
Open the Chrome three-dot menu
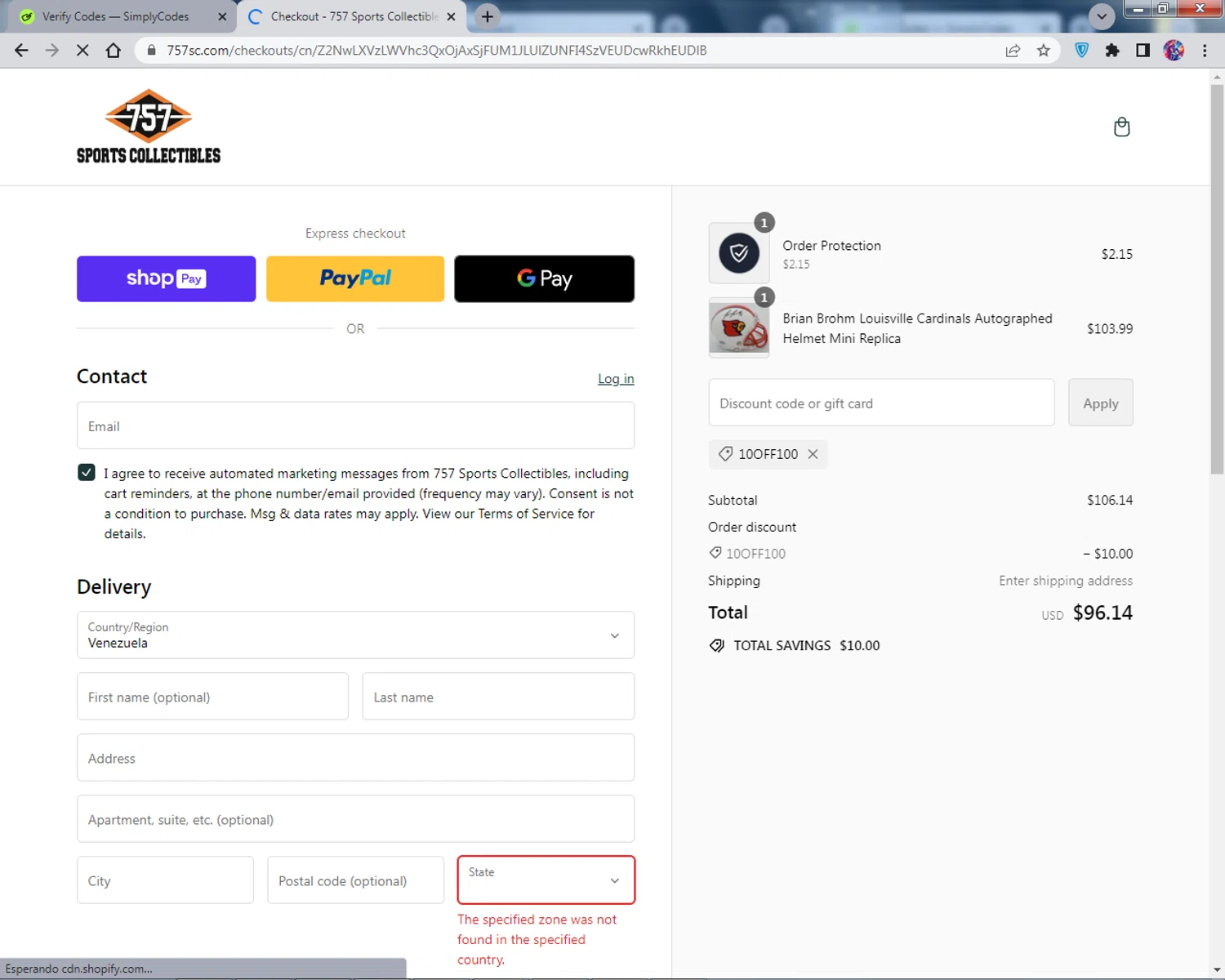[1205, 51]
